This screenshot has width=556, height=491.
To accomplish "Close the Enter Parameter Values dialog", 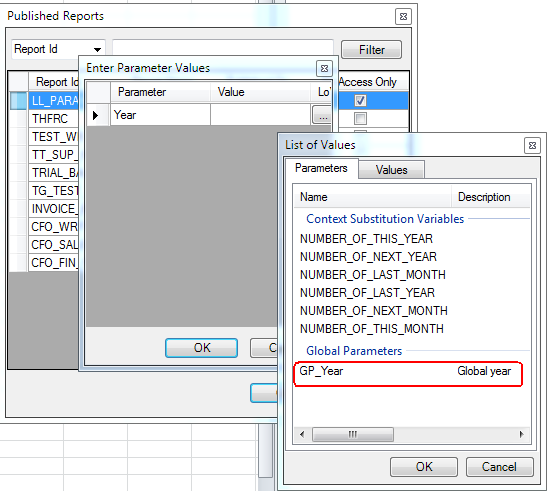I will coord(324,68).
